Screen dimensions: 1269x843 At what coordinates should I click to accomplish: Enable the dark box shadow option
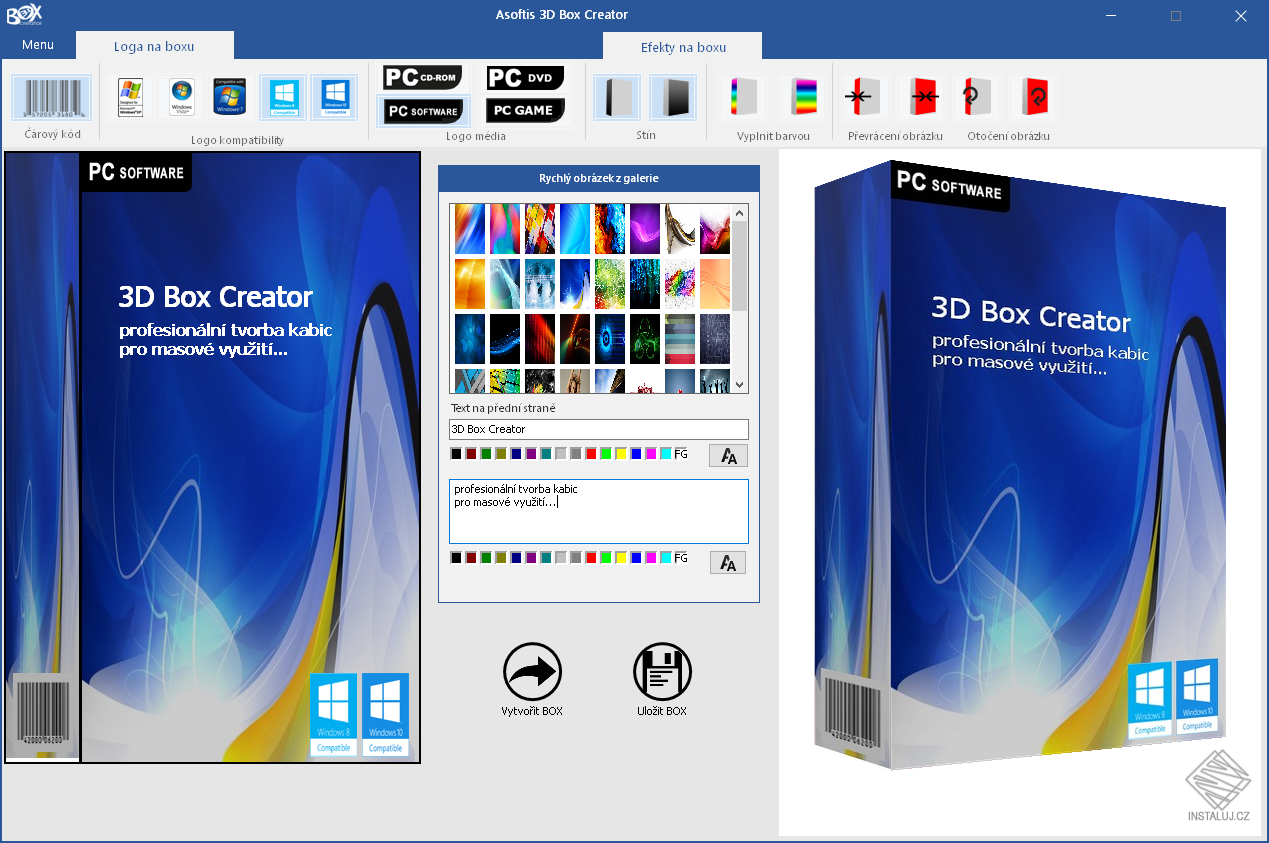coord(672,96)
